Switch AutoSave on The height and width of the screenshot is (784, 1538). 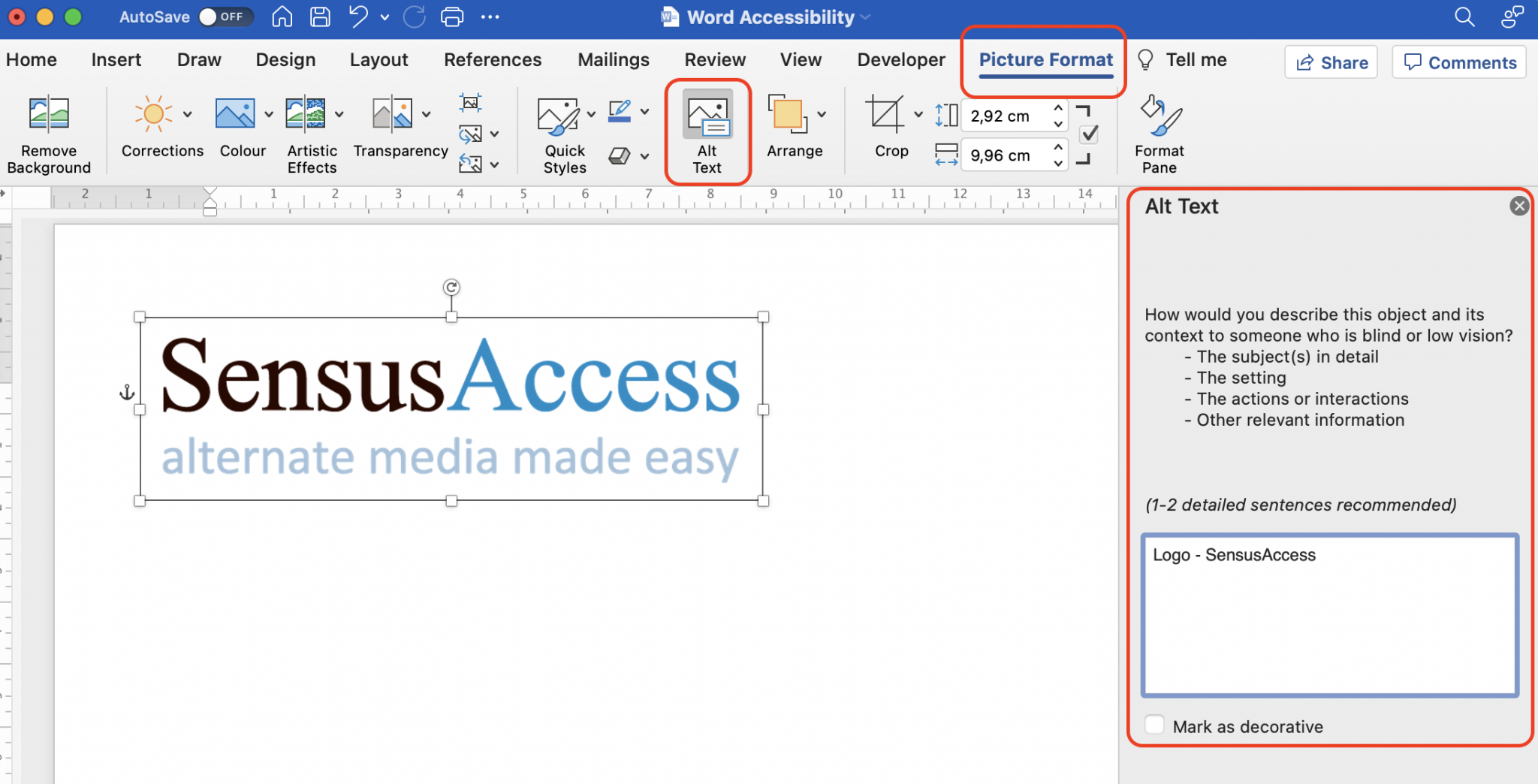tap(225, 16)
